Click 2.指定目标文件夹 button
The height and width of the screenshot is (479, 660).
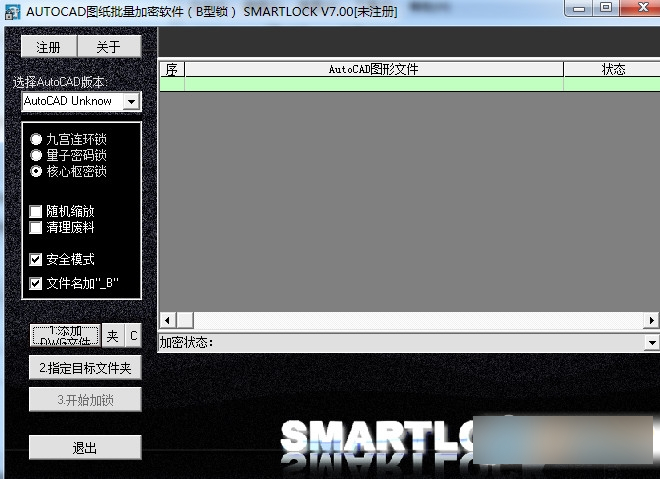(x=85, y=368)
